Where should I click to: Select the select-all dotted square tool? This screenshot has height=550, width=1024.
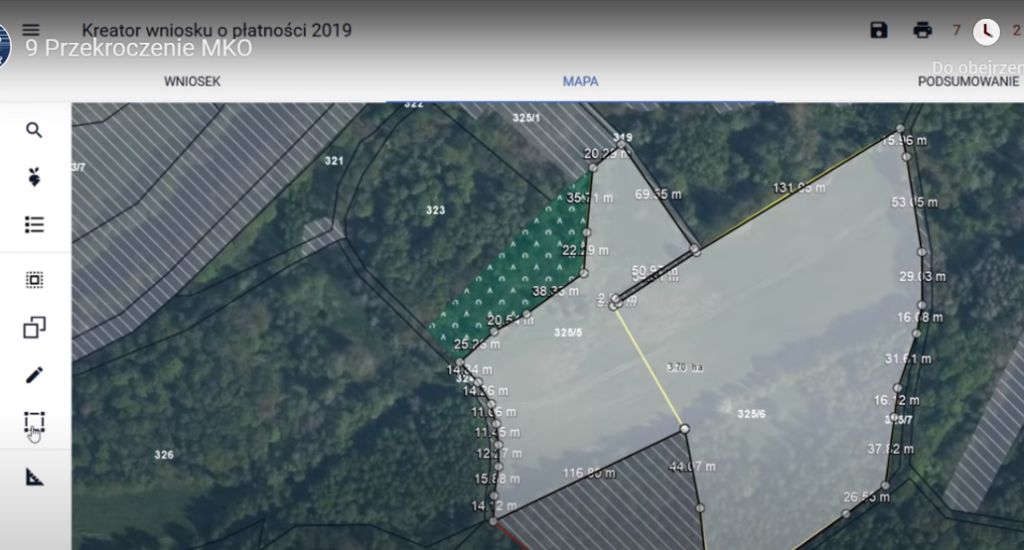[x=34, y=280]
